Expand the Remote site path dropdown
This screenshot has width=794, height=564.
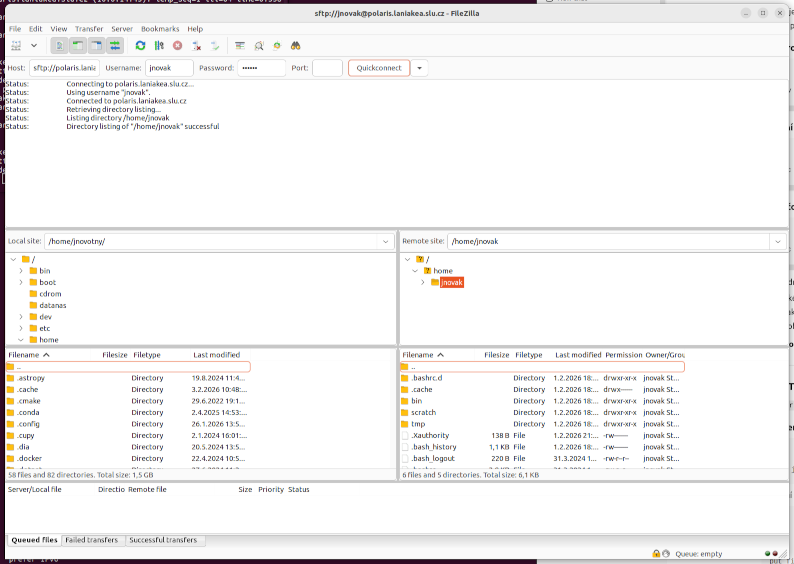tap(777, 241)
